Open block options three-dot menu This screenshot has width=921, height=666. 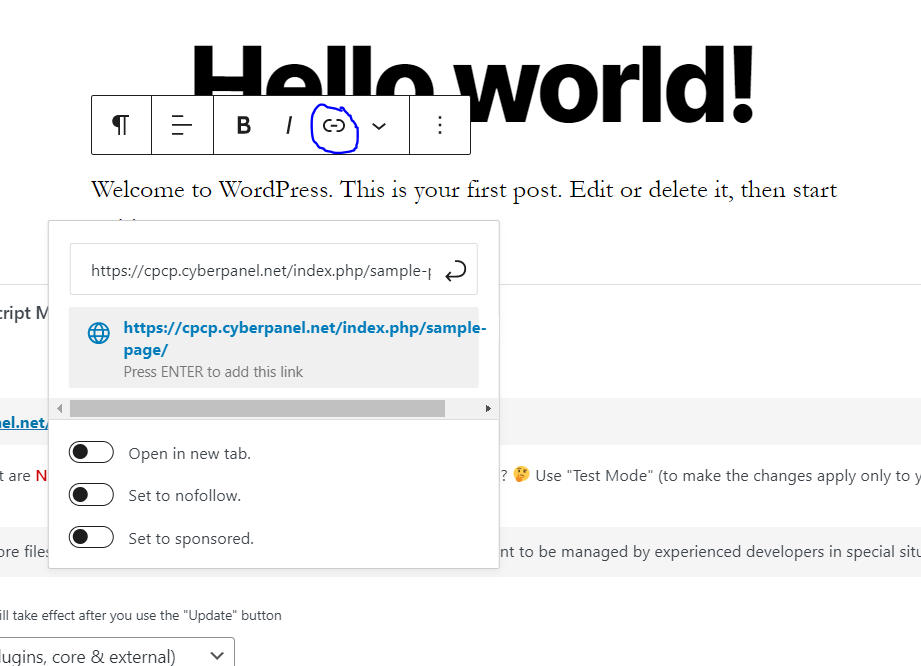(440, 125)
